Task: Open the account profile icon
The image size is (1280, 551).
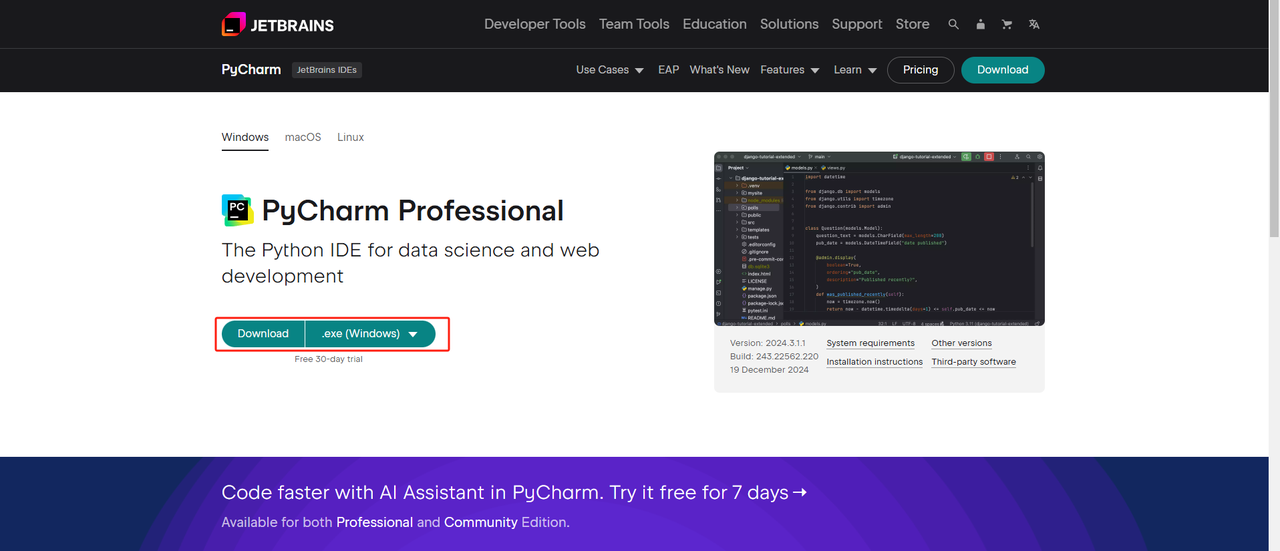Action: click(980, 24)
